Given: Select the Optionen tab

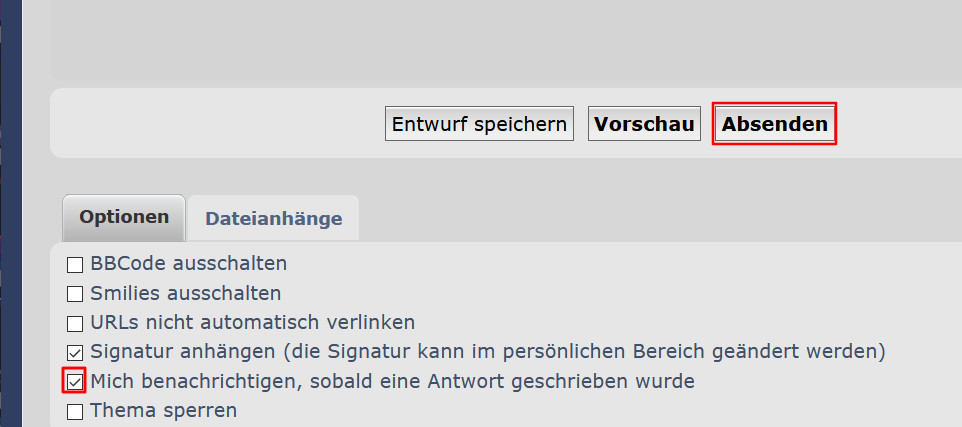Looking at the screenshot, I should tap(124, 218).
